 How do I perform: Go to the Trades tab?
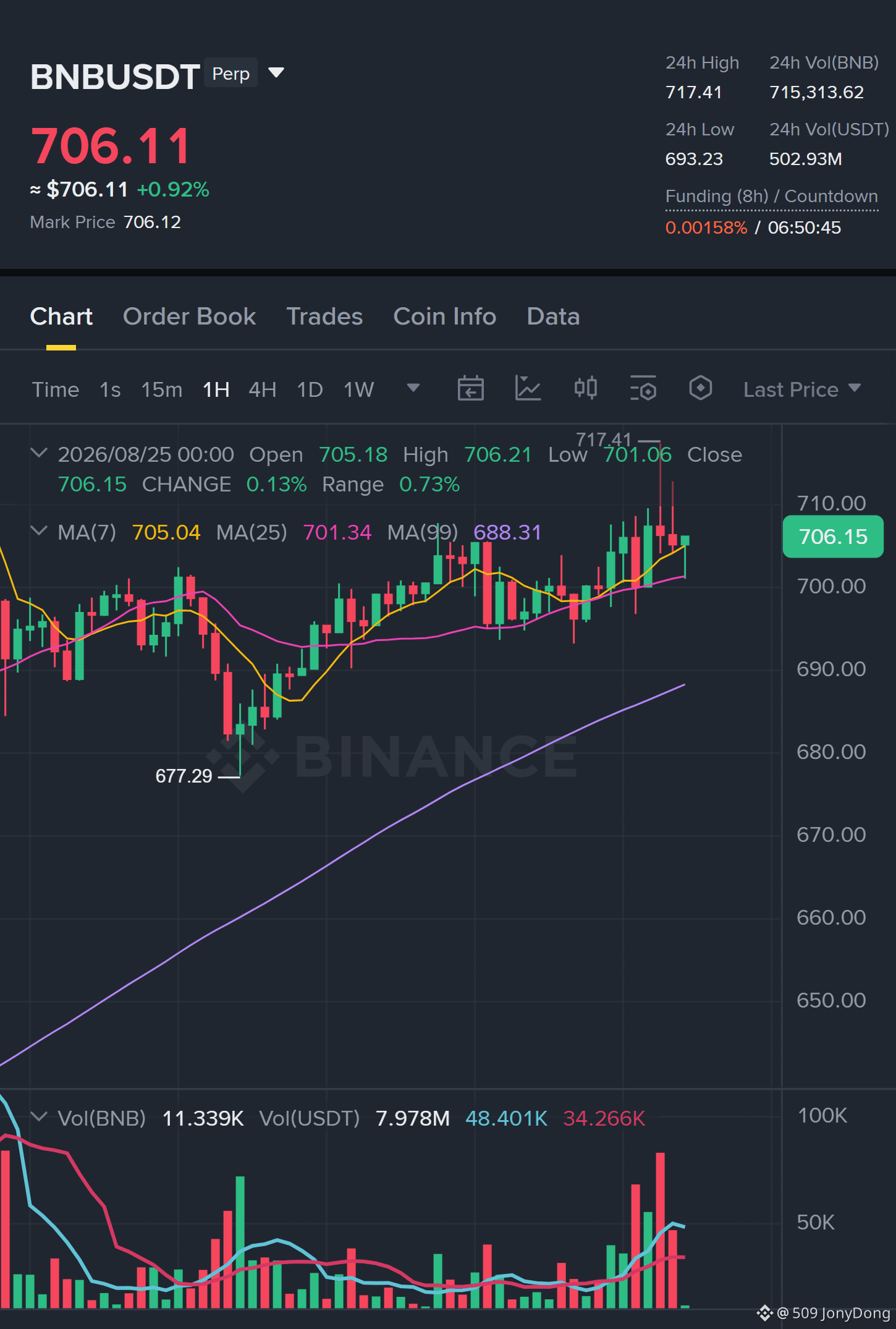[324, 316]
